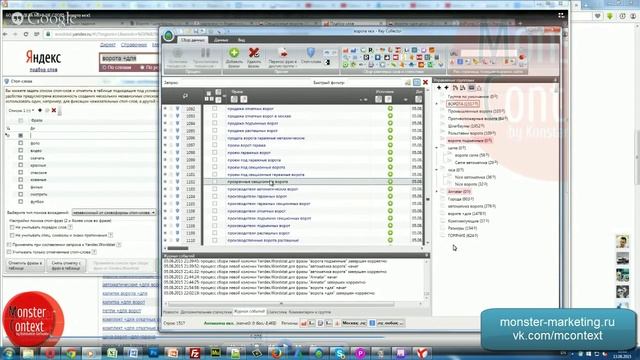
Task: Click the red X Delete phrases icon
Action: (254, 53)
